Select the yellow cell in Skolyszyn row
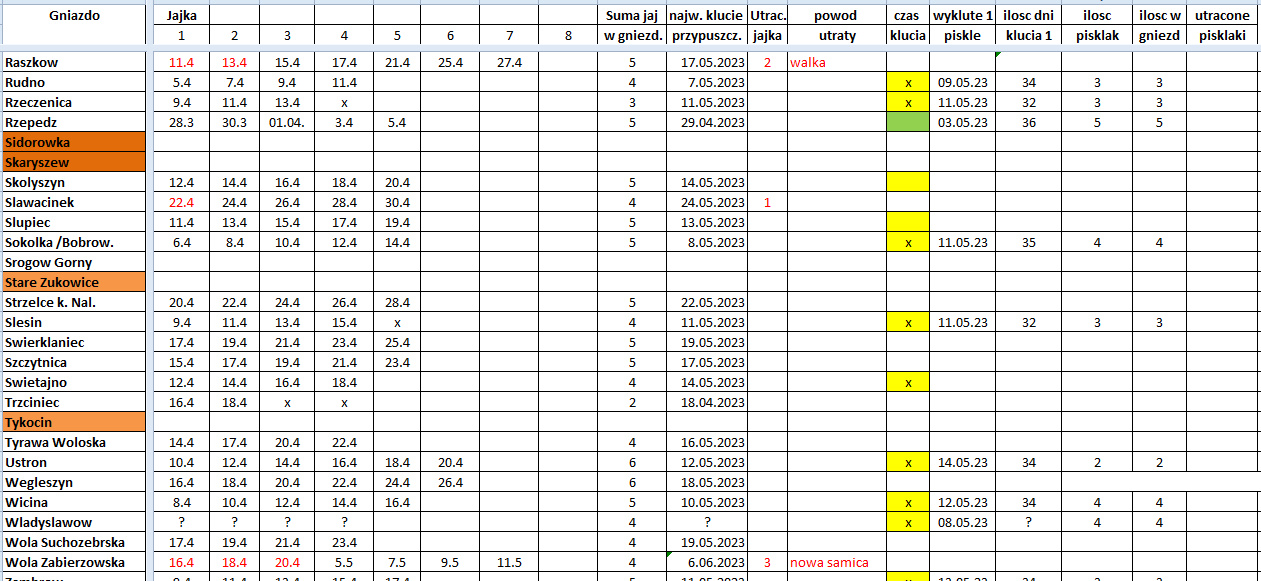This screenshot has height=581, width=1261. click(x=908, y=182)
